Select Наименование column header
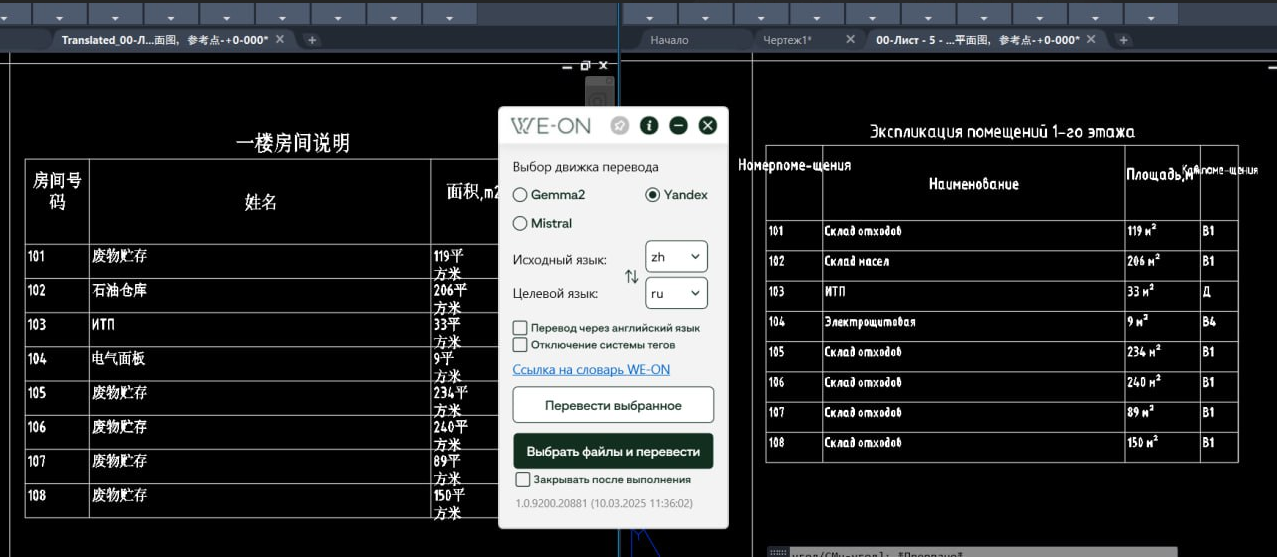 [973, 184]
